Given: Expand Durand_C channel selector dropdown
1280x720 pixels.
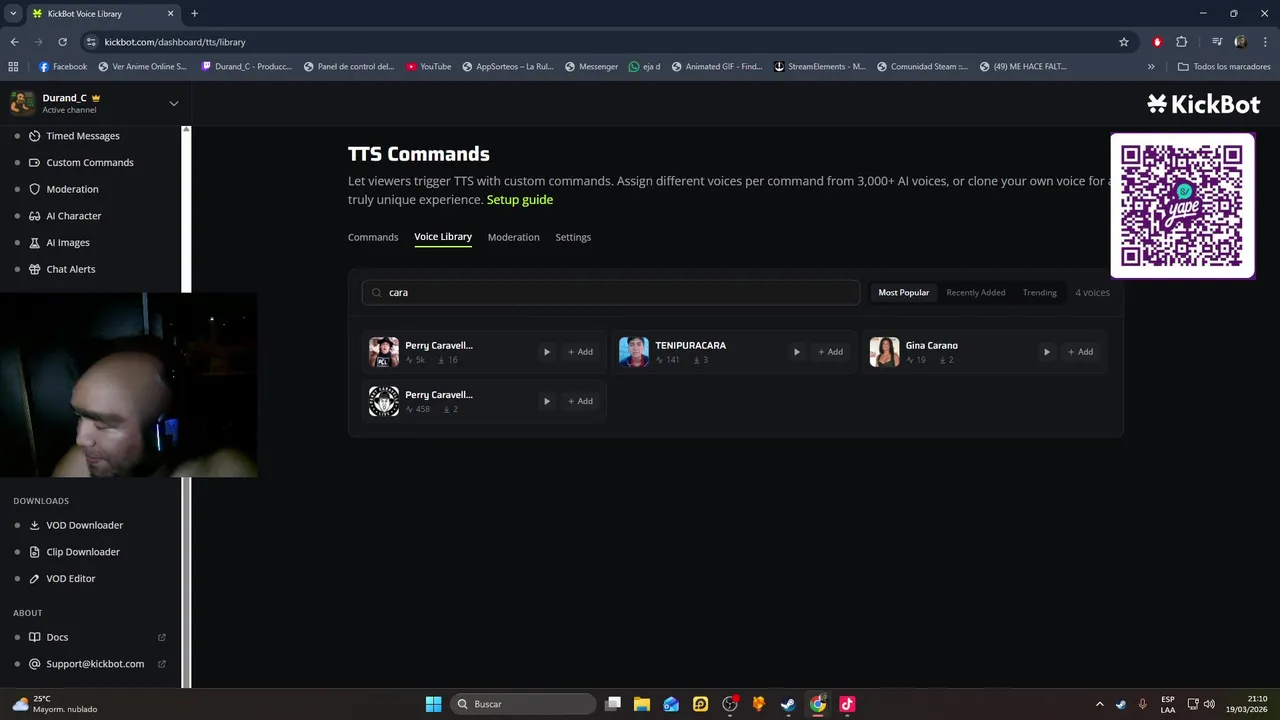Looking at the screenshot, I should point(174,103).
